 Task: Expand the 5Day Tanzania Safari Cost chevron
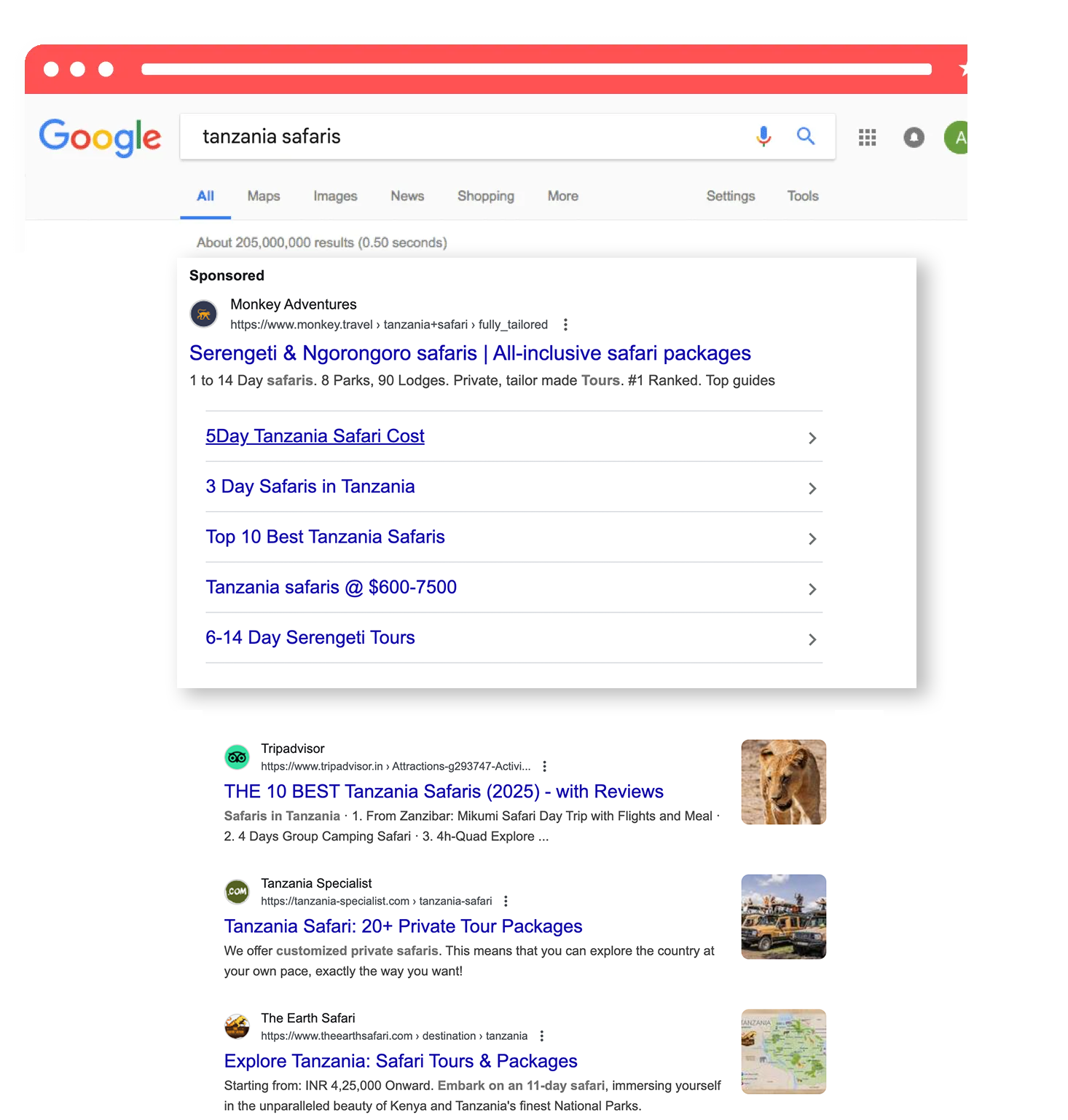tap(812, 438)
